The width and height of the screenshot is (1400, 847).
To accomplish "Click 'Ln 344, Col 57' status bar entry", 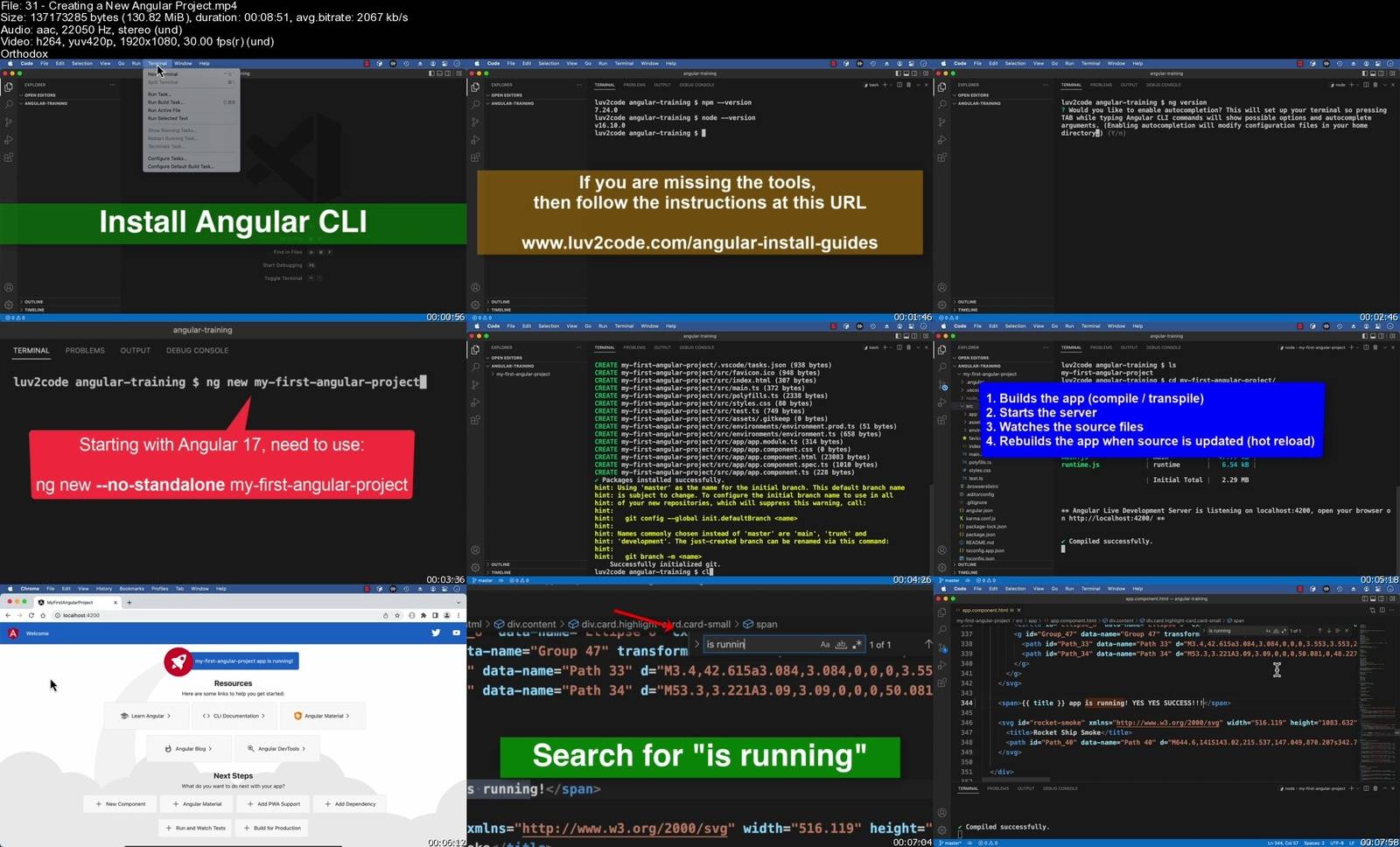I will tap(1283, 843).
